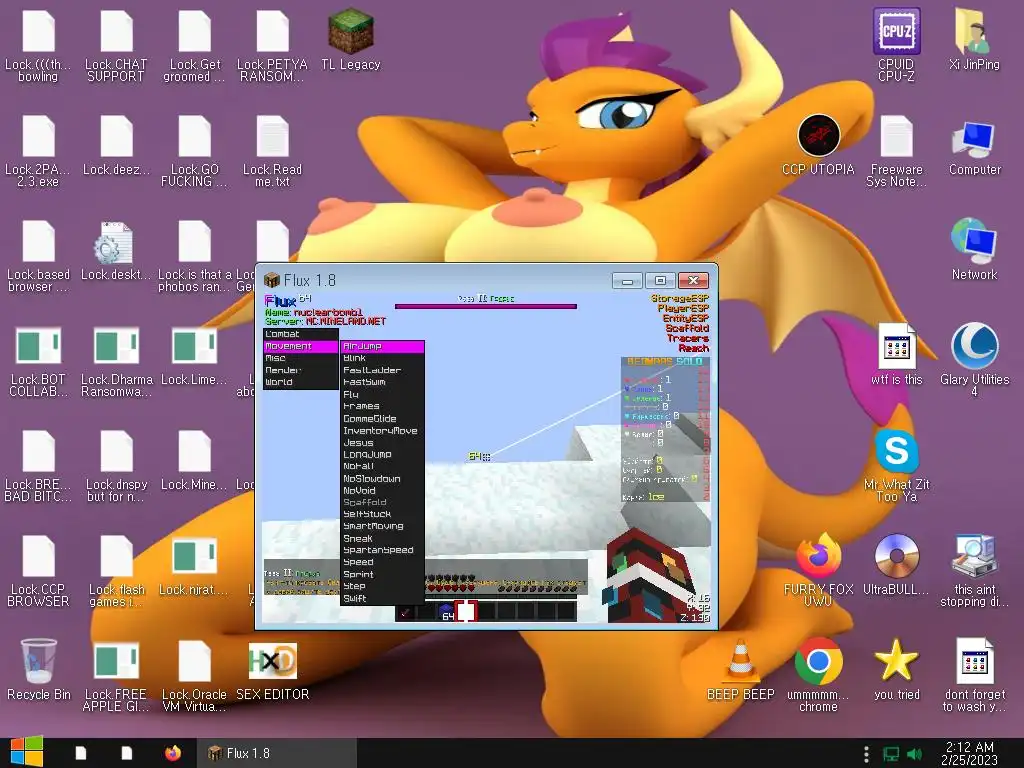Select the Combat category in Flux menu
Viewport: 1024px width, 768px height.
click(x=300, y=334)
